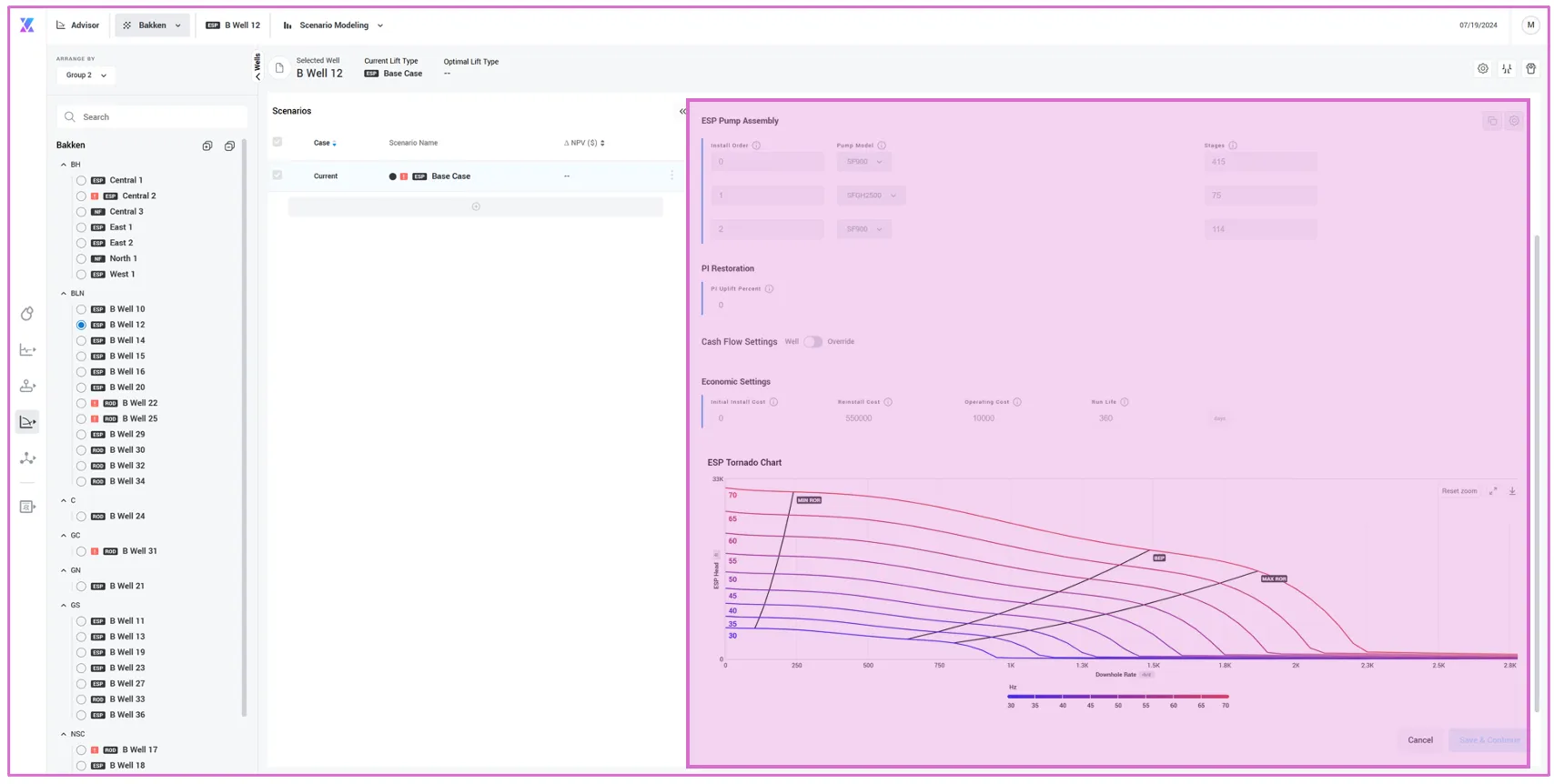Click the user avatar M icon
The image size is (1554, 784).
click(1530, 25)
